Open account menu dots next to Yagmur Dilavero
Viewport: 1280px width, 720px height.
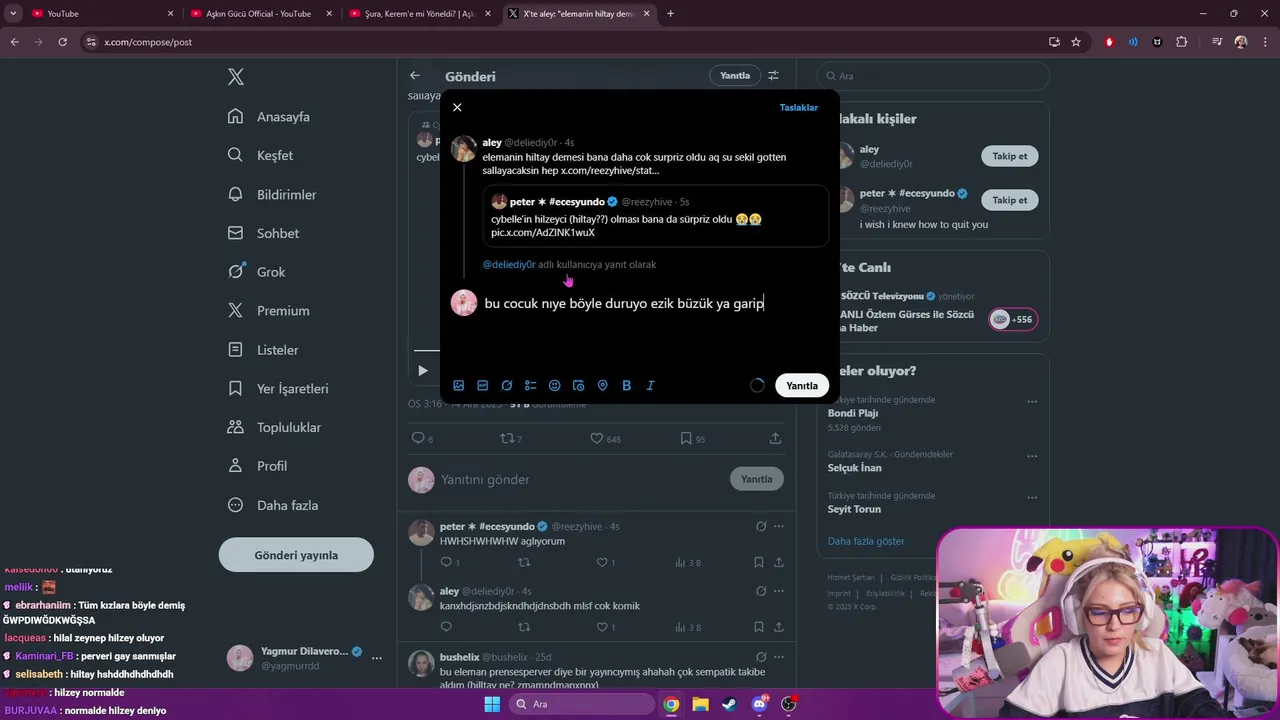377,658
